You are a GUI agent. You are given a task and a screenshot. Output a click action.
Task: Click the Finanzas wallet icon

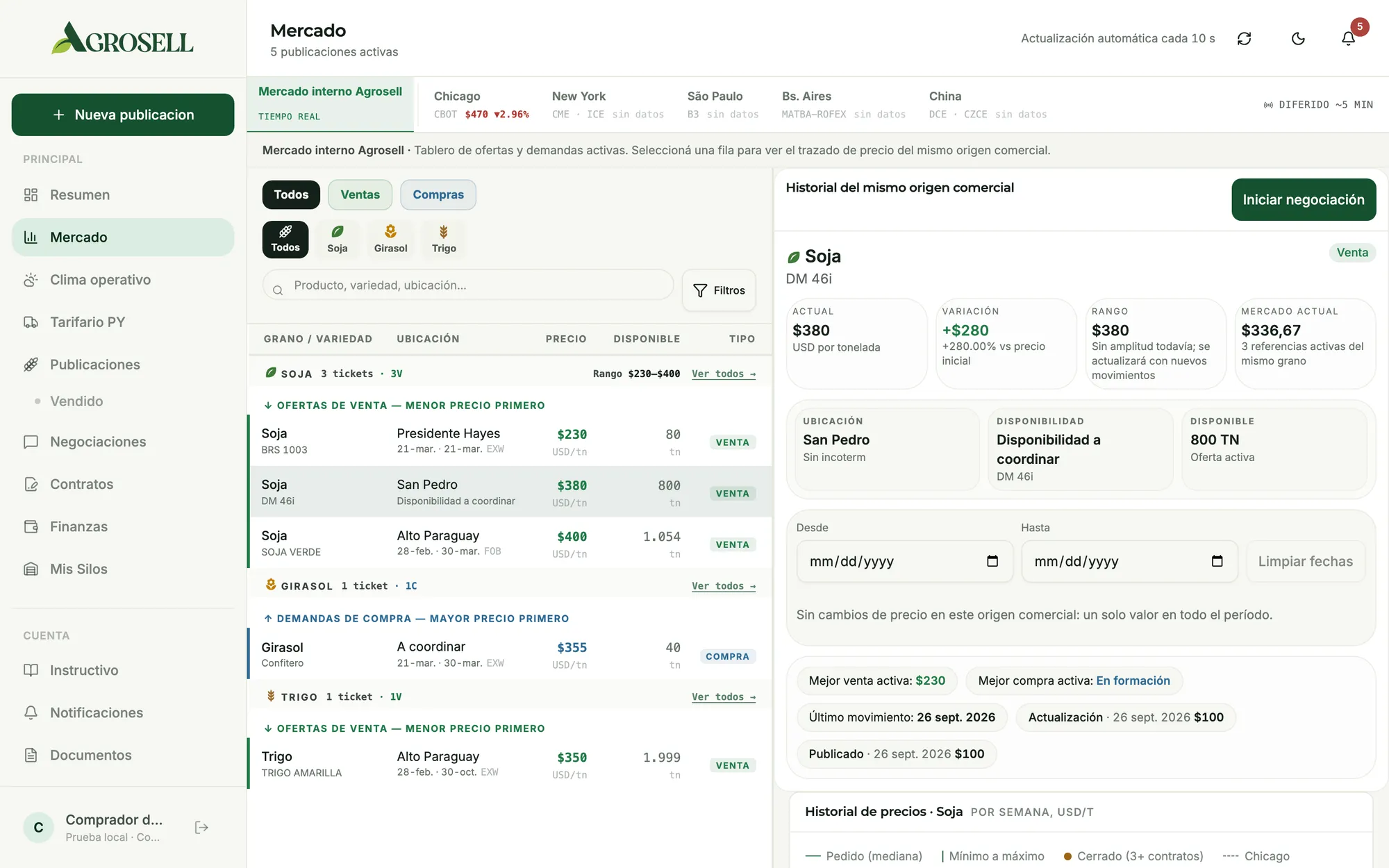31,526
